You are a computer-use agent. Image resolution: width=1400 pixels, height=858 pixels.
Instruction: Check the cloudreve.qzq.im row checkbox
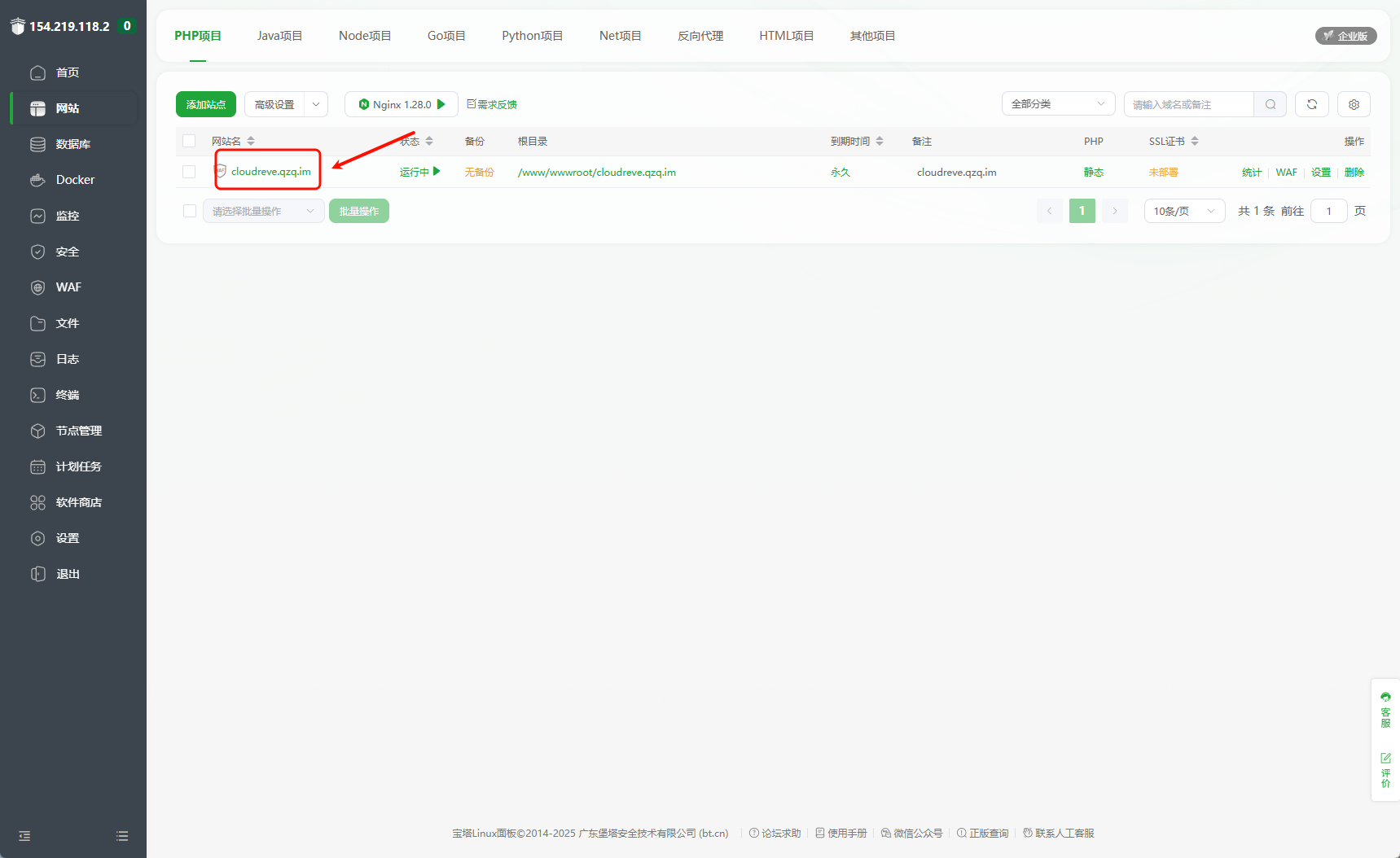189,172
